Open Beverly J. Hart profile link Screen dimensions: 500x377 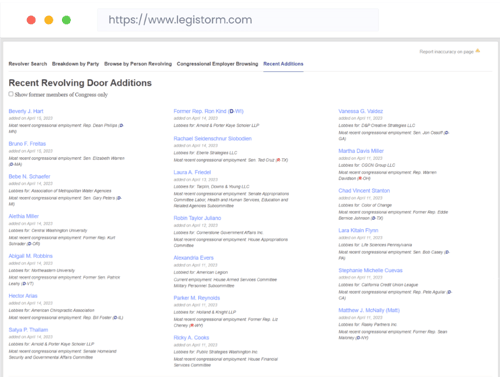pyautogui.click(x=26, y=111)
